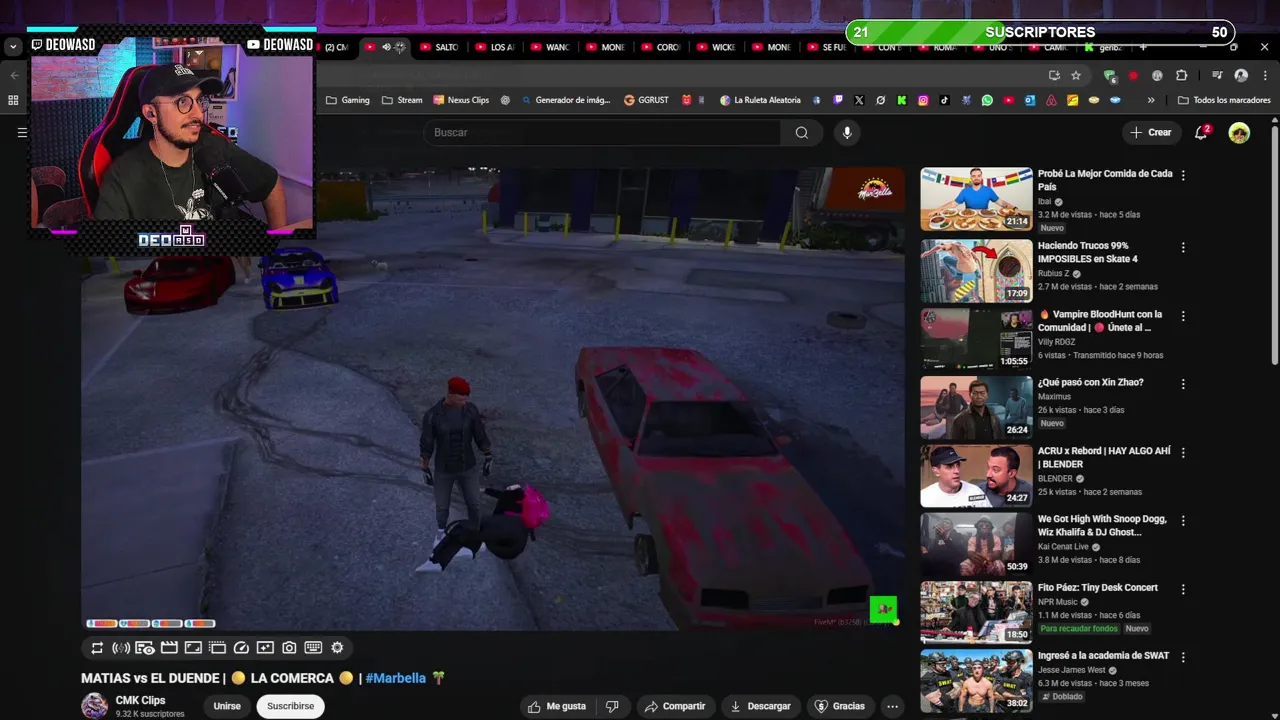Open the #Marbella hashtag link
This screenshot has width=1280, height=720.
pyautogui.click(x=395, y=678)
